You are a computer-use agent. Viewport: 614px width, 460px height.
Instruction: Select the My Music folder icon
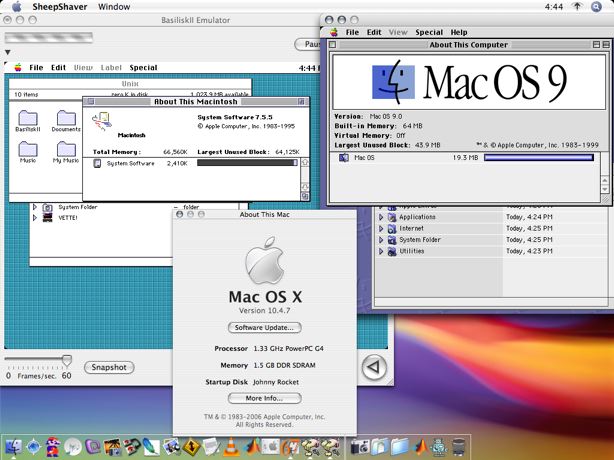pos(66,149)
